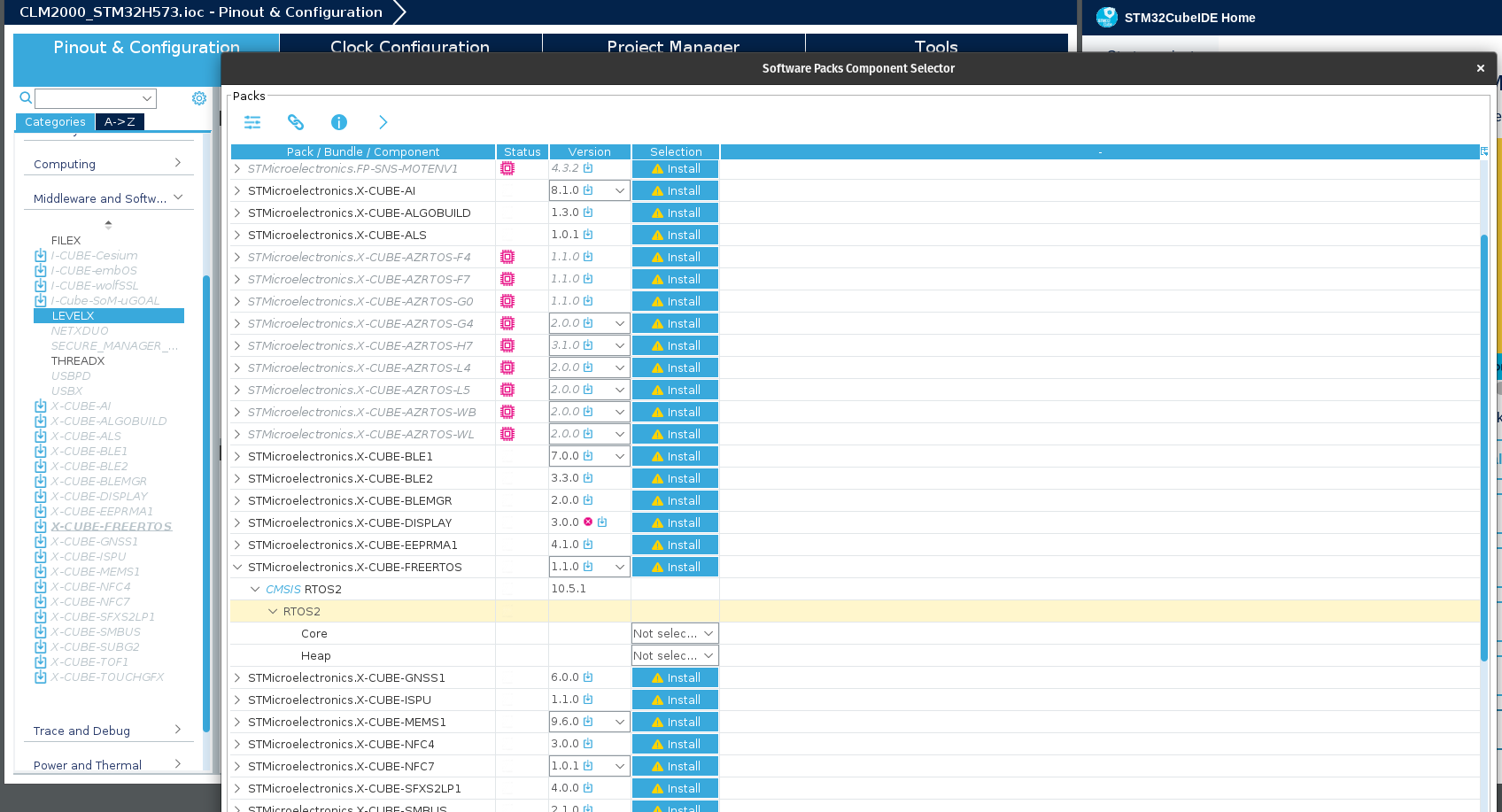Click the right-arrow details icon in Packs toolbar
This screenshot has height=812, width=1502.
(383, 122)
